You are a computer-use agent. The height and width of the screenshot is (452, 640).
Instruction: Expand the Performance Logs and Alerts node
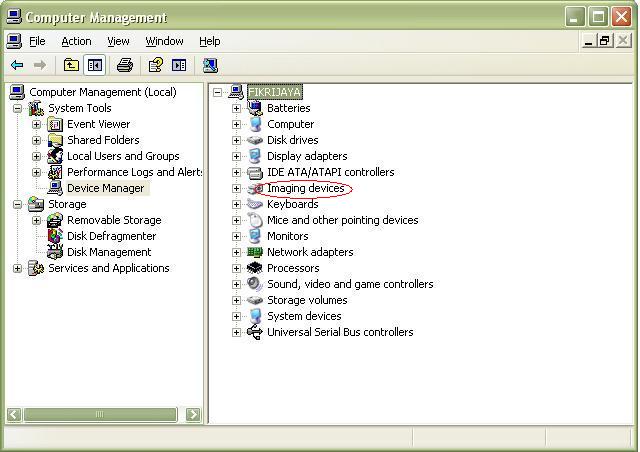(36, 172)
